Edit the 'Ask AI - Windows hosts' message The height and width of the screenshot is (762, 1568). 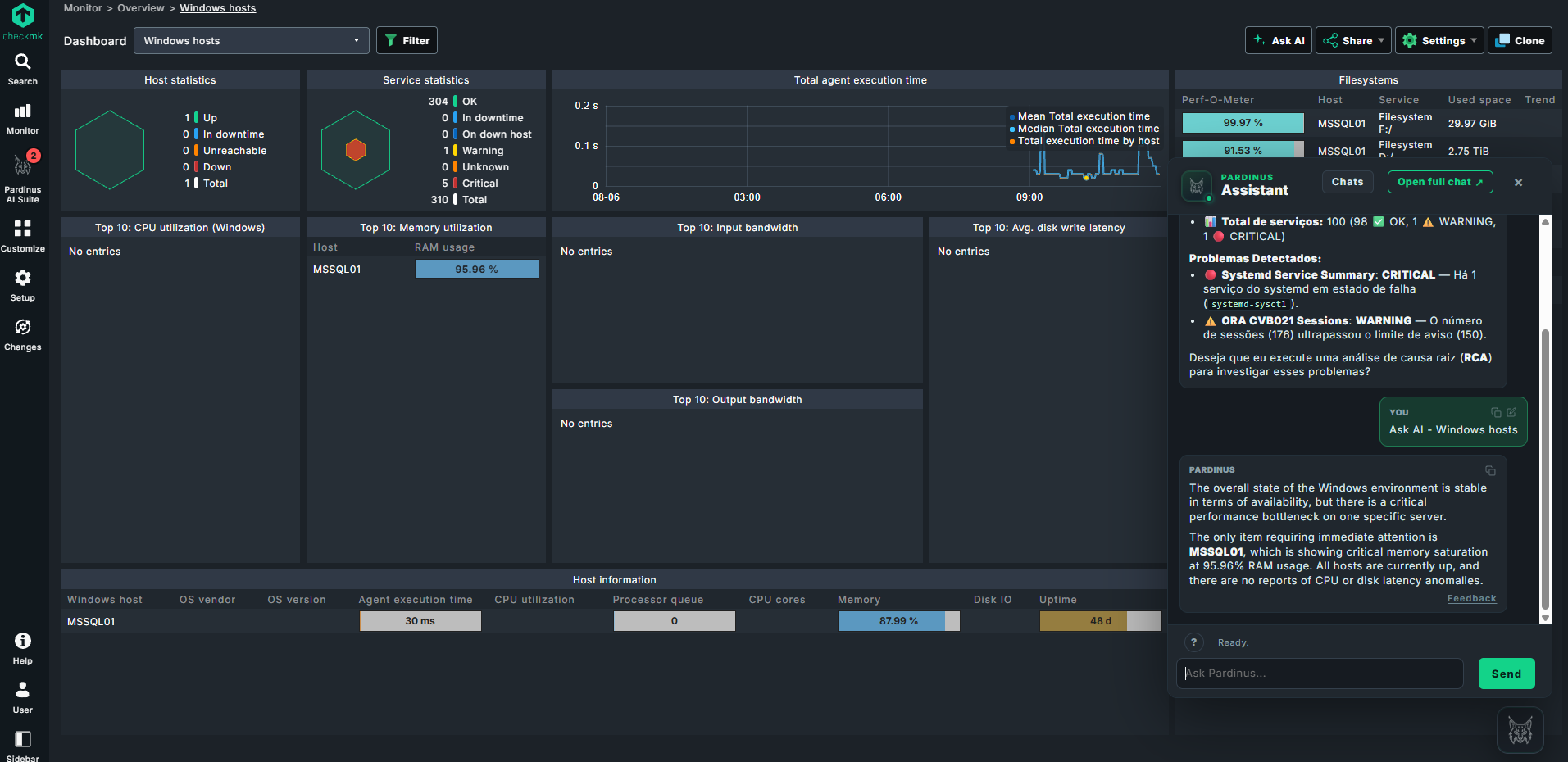click(x=1511, y=412)
